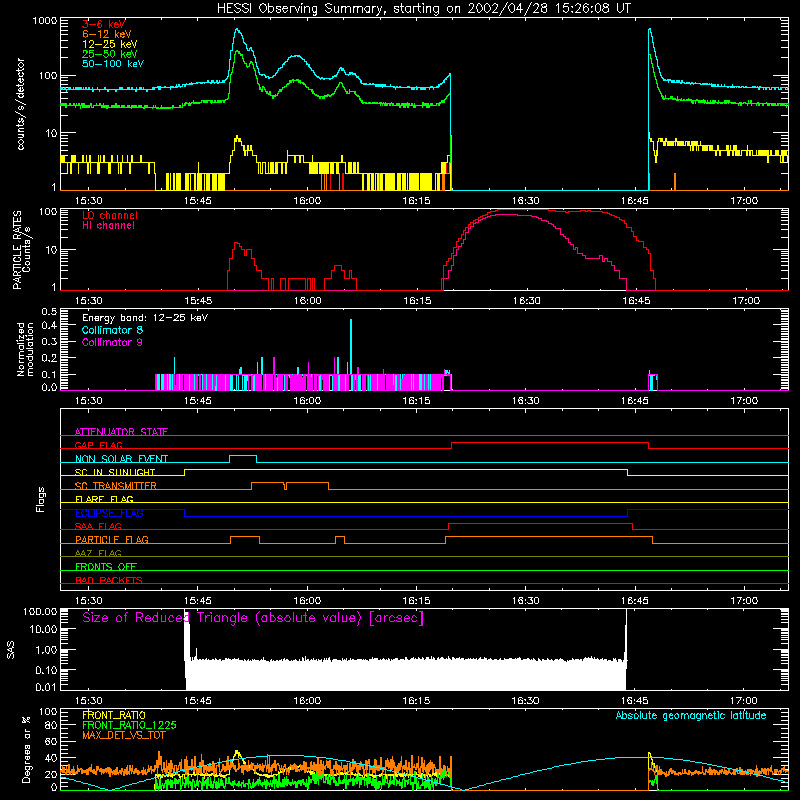Select the Collimator 8 legend entry
800x800 pixels.
pyautogui.click(x=112, y=330)
